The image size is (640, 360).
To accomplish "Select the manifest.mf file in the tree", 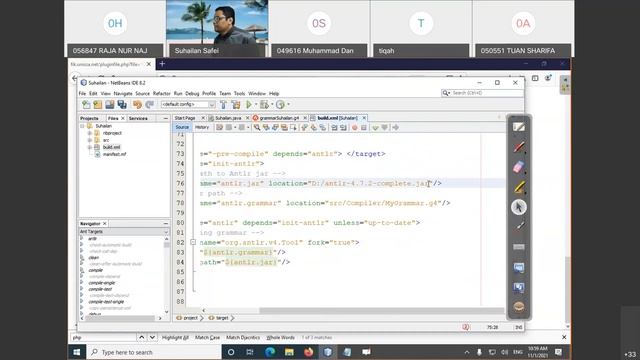I will point(114,154).
